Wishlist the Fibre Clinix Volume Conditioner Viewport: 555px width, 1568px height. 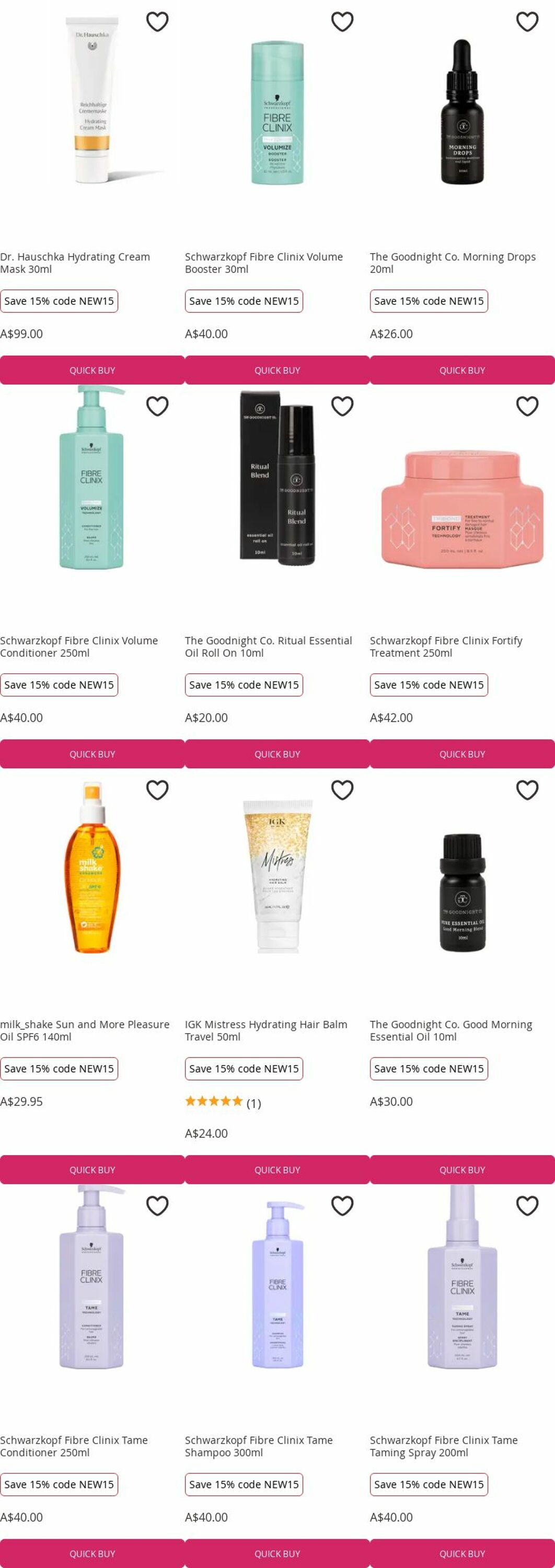(x=157, y=406)
